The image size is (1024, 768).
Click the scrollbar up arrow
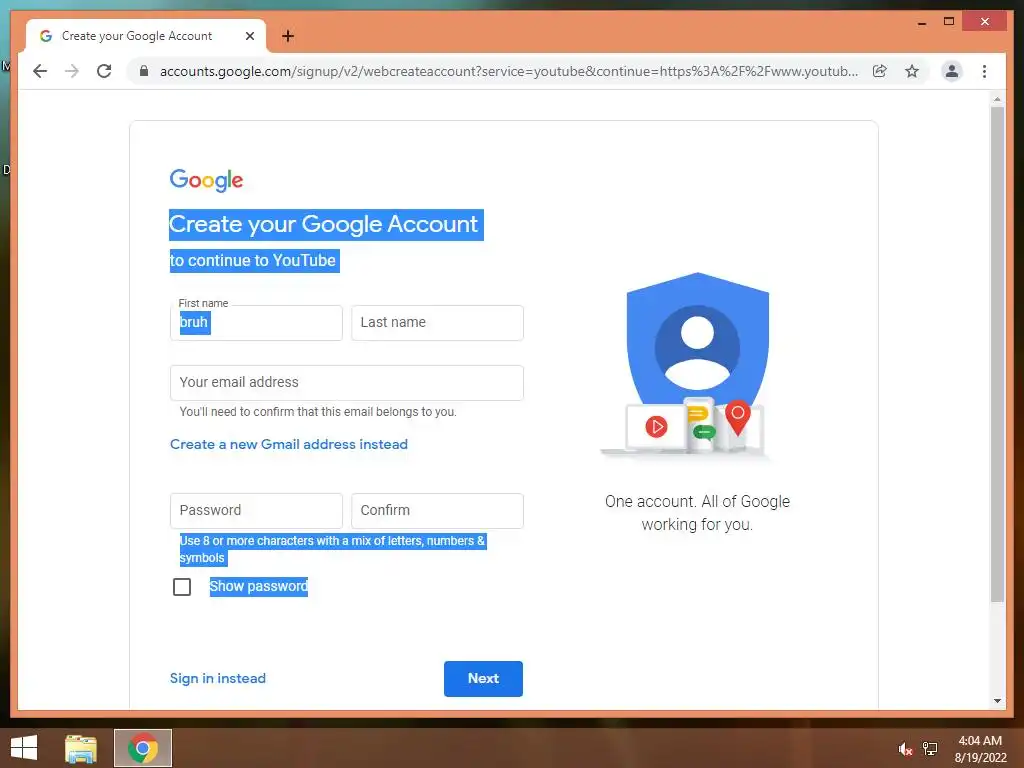pos(997,99)
